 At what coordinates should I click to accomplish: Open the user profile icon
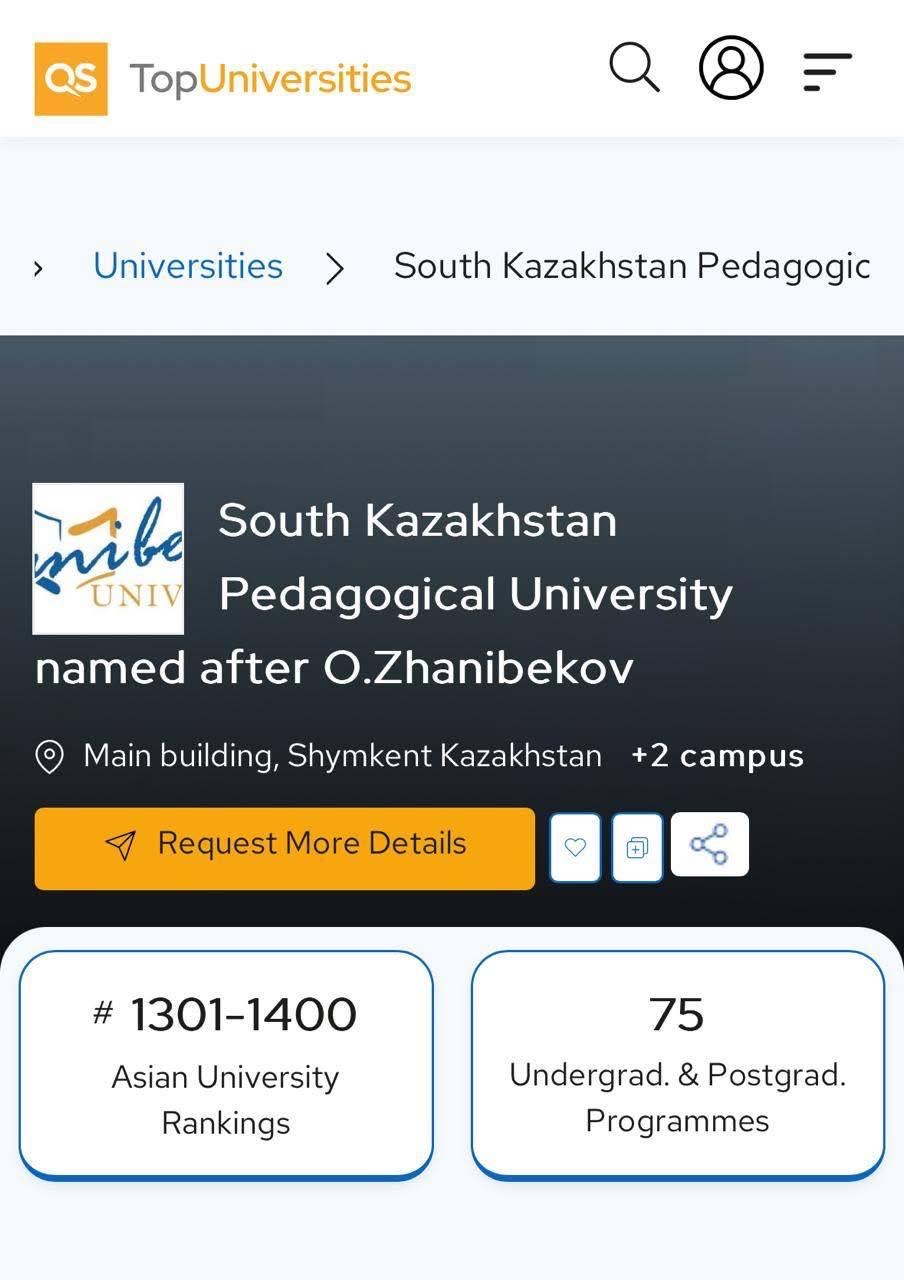click(731, 68)
